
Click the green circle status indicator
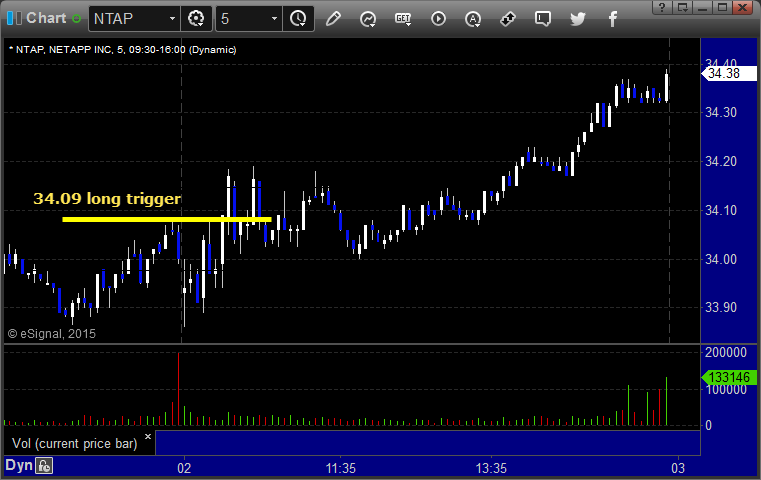click(77, 18)
